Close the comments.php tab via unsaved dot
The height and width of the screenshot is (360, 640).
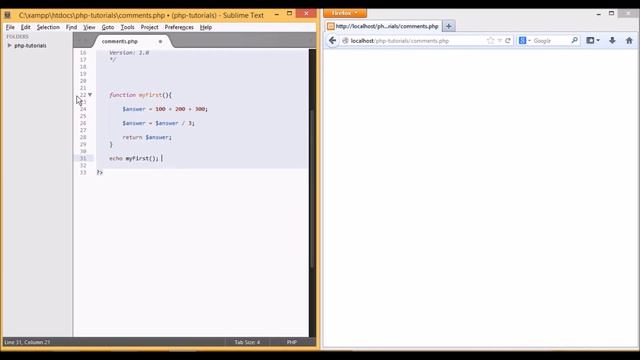[160, 42]
